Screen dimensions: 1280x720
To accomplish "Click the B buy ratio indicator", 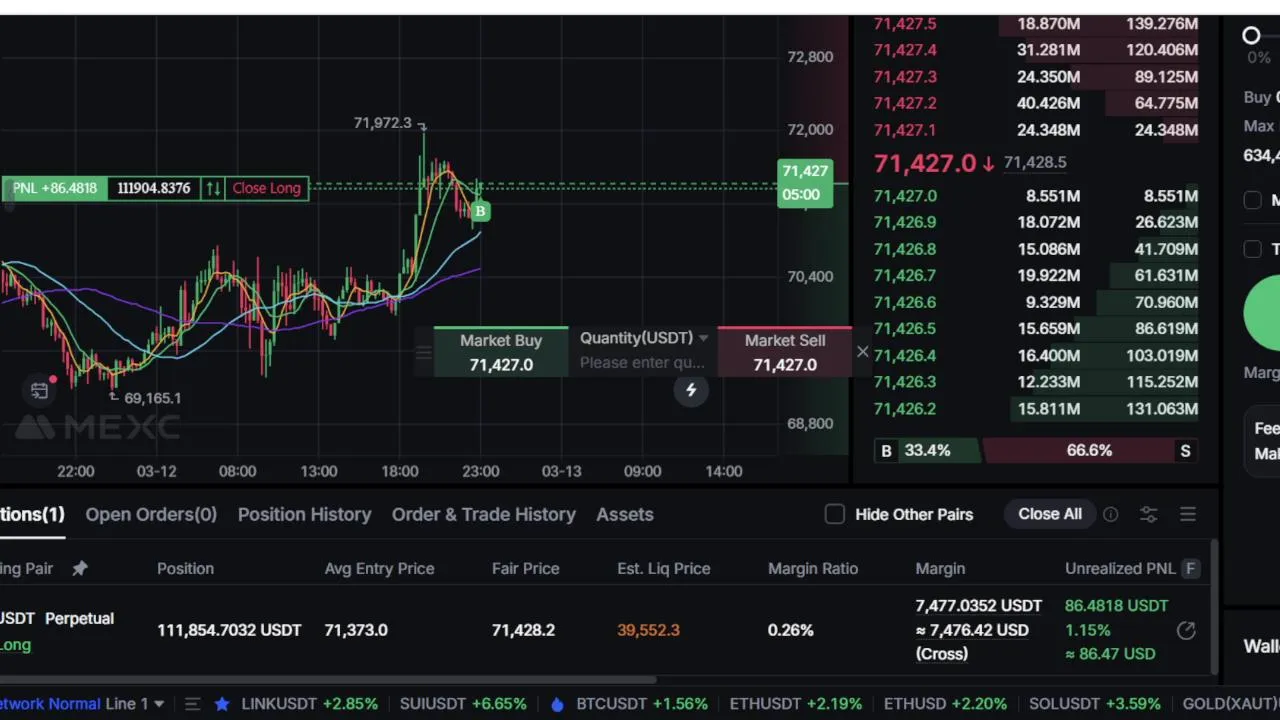I will pos(886,451).
